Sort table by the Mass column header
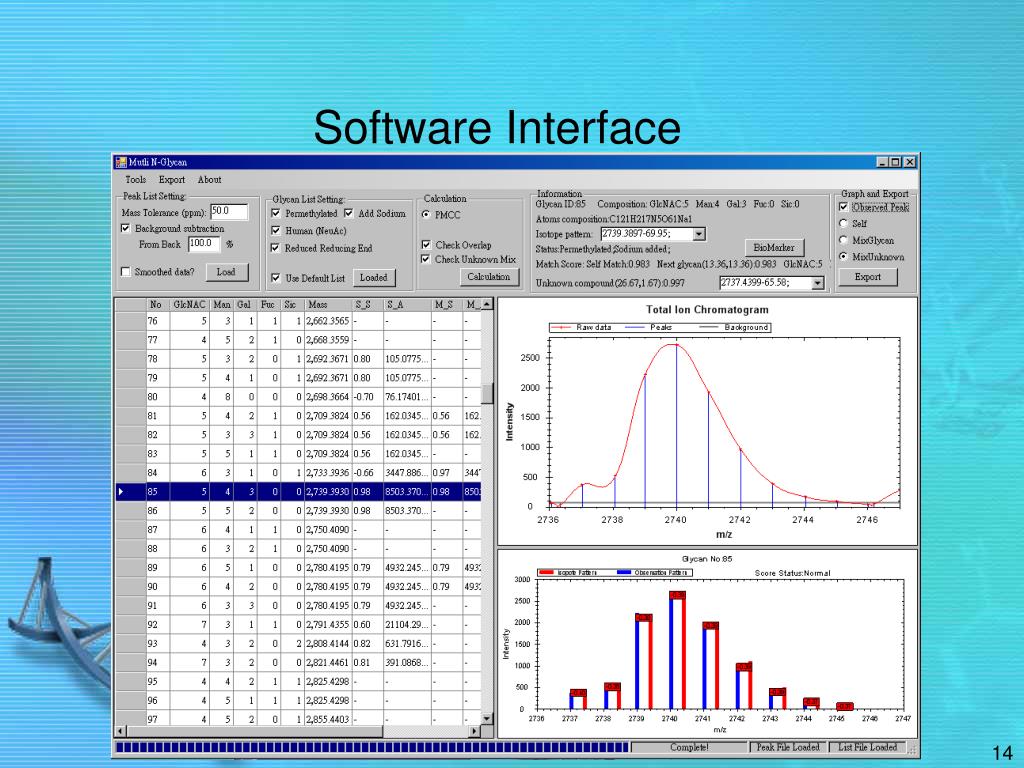The width and height of the screenshot is (1024, 768). [x=318, y=304]
